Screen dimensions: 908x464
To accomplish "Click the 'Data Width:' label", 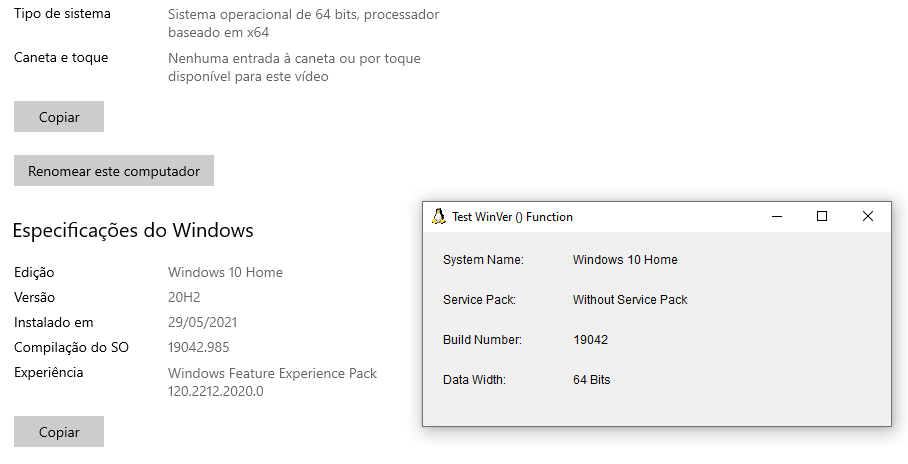I will click(474, 379).
